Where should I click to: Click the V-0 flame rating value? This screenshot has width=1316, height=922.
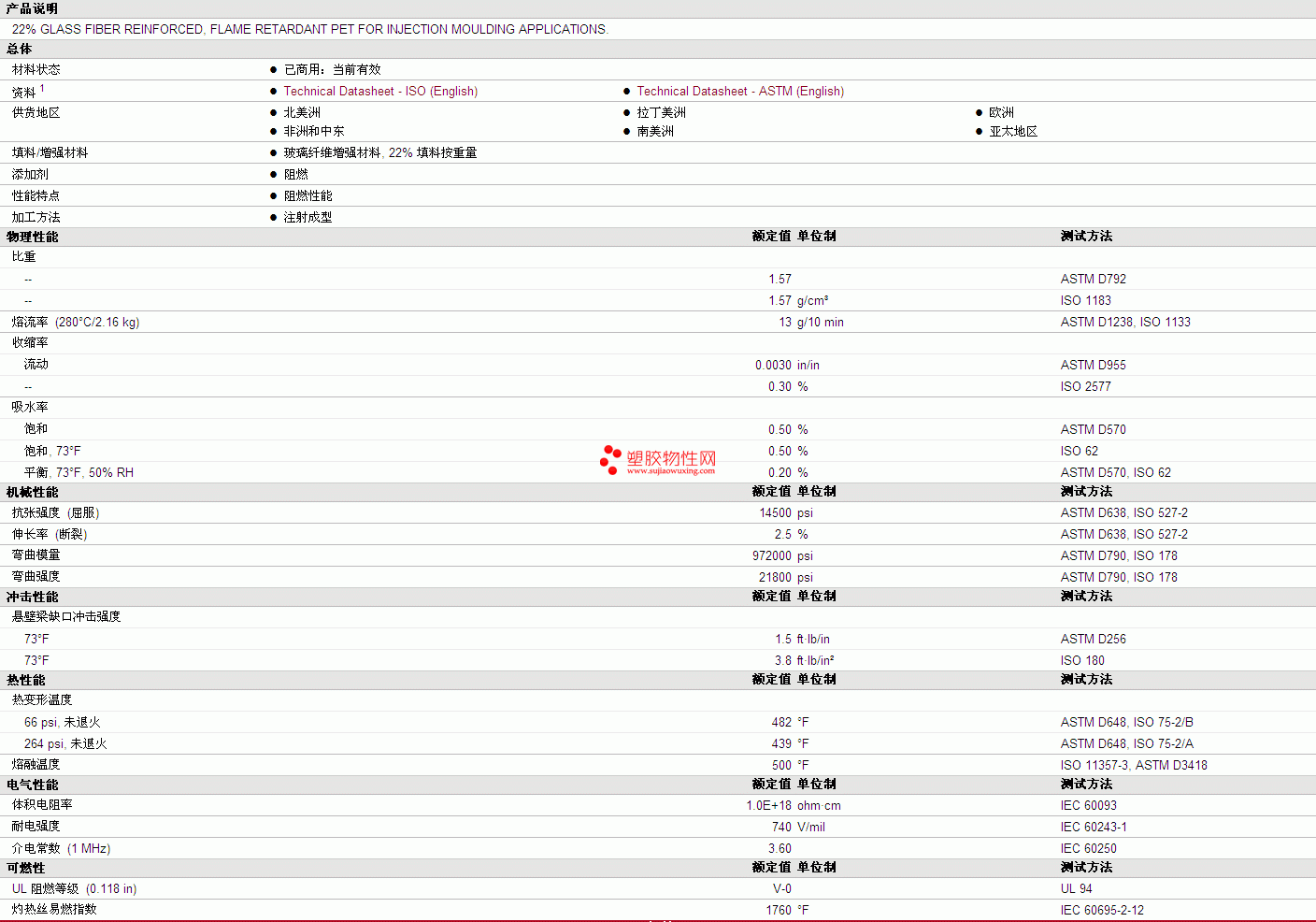(x=781, y=888)
